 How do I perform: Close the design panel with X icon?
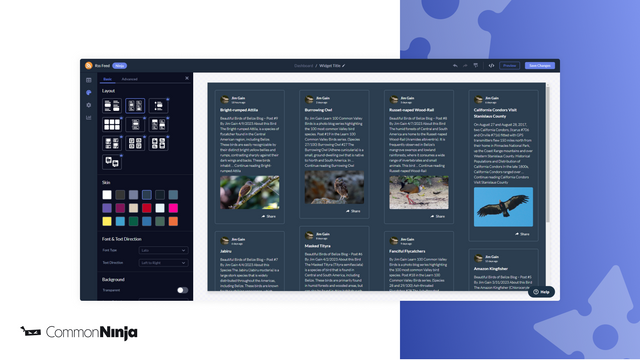187,78
